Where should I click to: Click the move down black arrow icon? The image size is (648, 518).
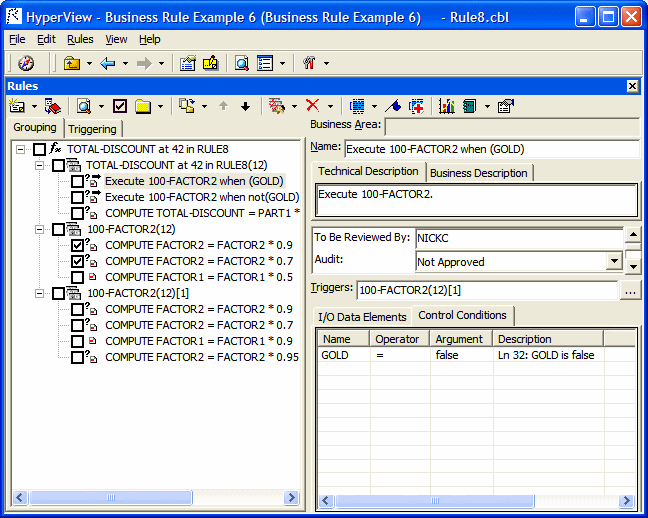pos(245,106)
